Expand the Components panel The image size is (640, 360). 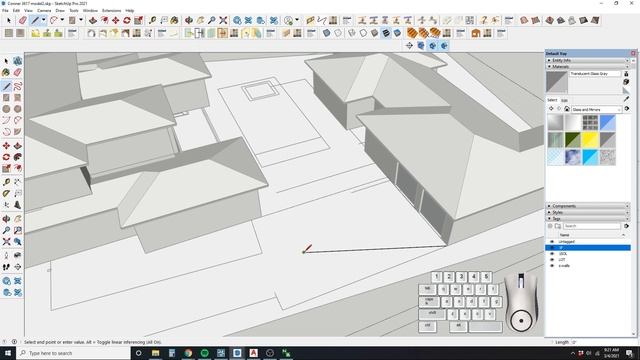[588, 206]
